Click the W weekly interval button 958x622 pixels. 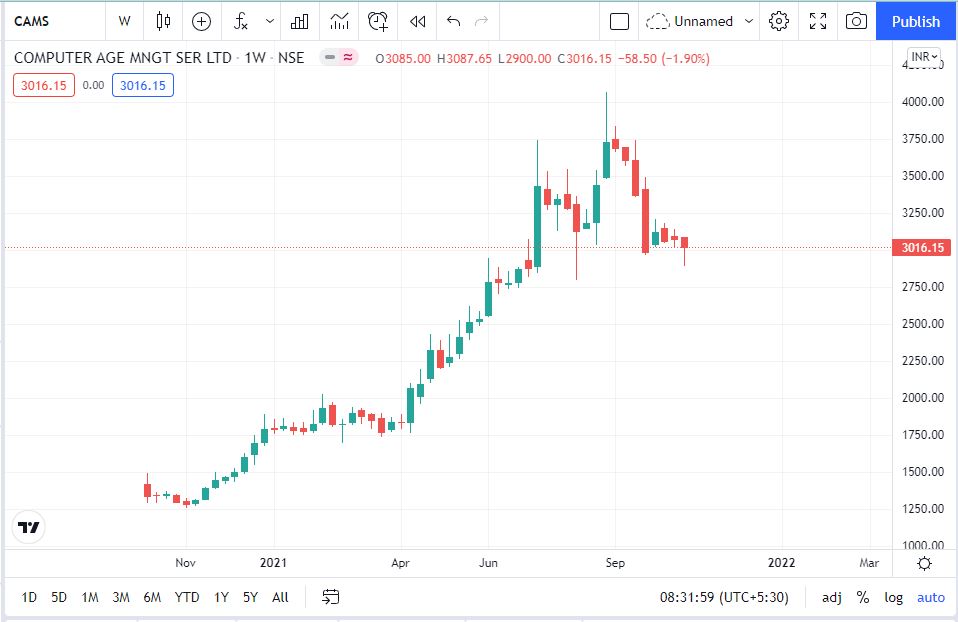(x=124, y=21)
